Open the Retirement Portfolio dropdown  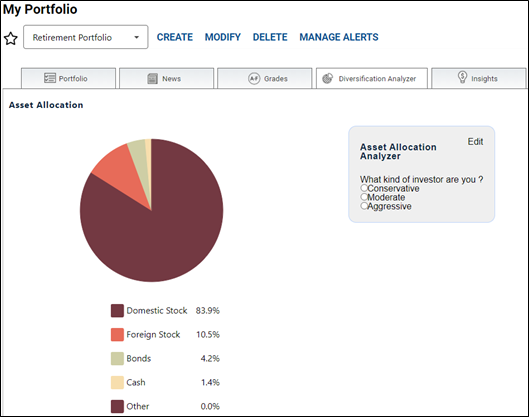click(85, 37)
